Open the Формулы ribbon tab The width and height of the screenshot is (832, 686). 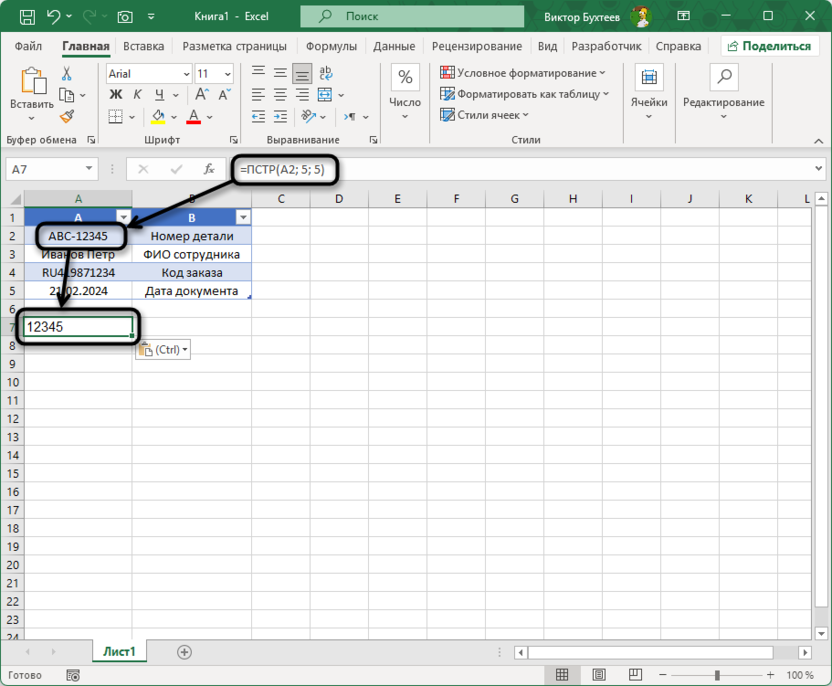point(331,46)
